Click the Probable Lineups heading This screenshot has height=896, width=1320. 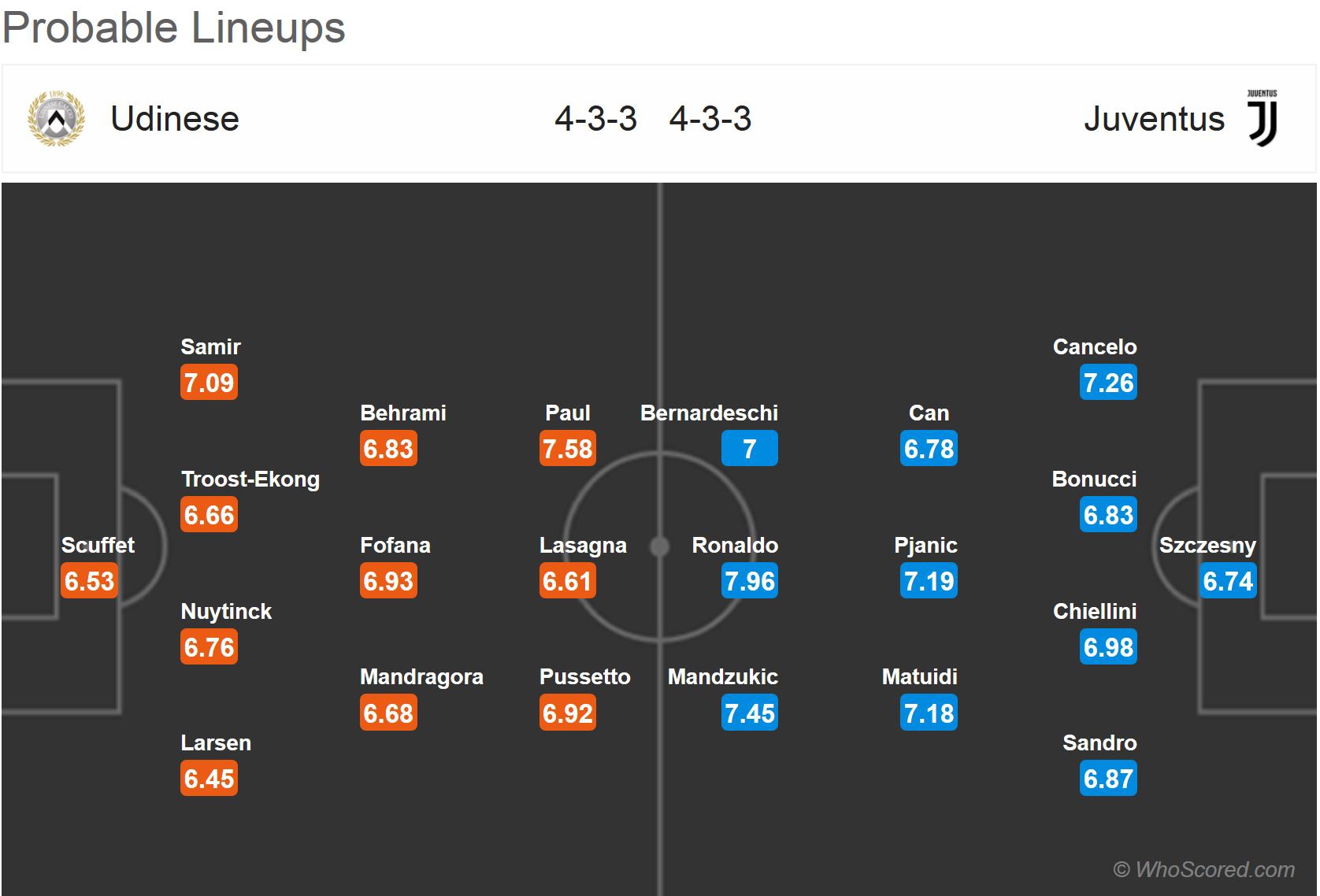coord(174,28)
